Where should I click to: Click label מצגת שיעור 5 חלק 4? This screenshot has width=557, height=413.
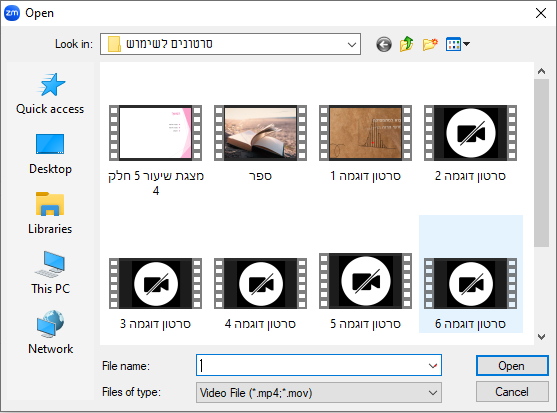(156, 183)
